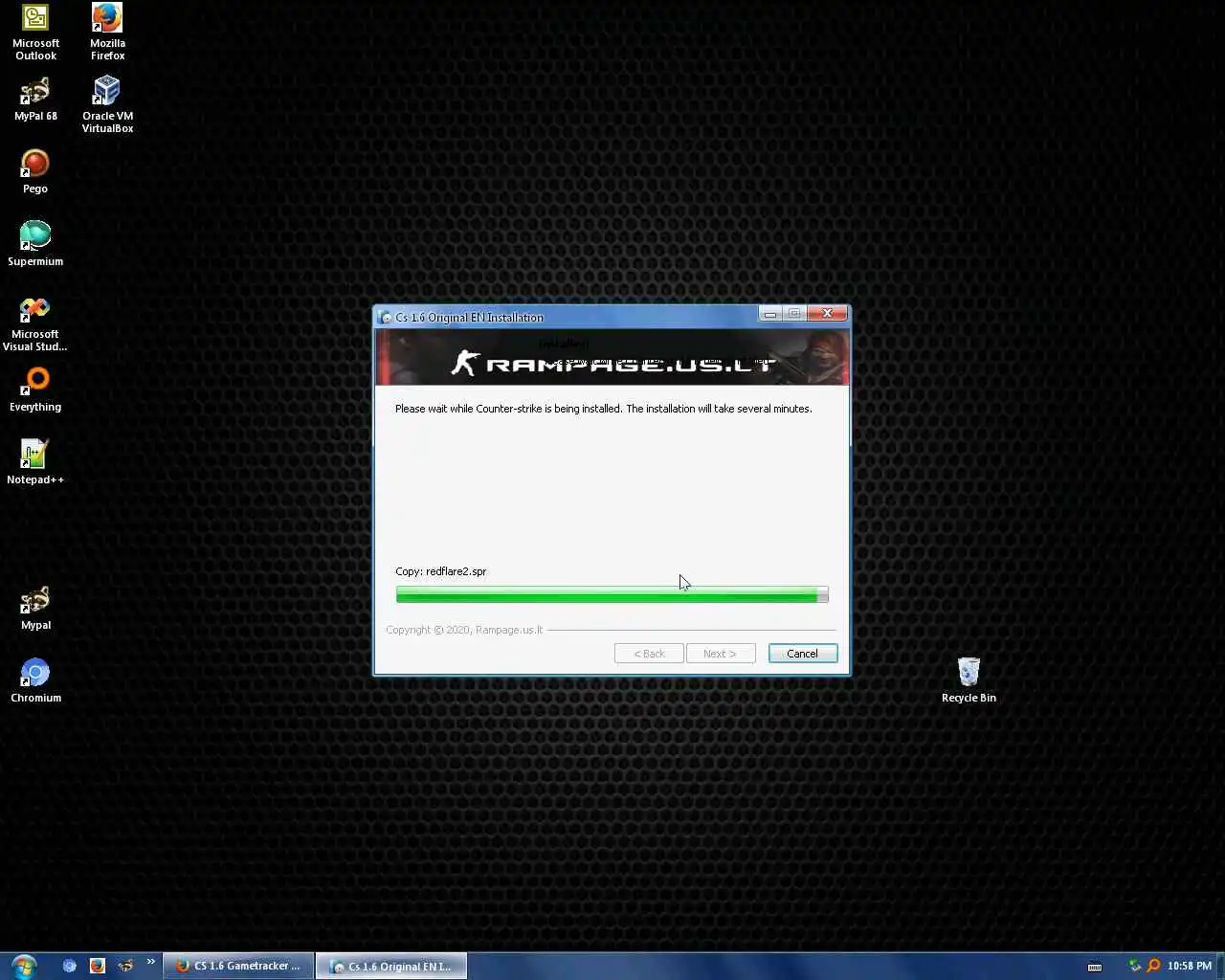The width and height of the screenshot is (1225, 980).
Task: Cancel the Counter-Strike installation
Action: click(802, 654)
